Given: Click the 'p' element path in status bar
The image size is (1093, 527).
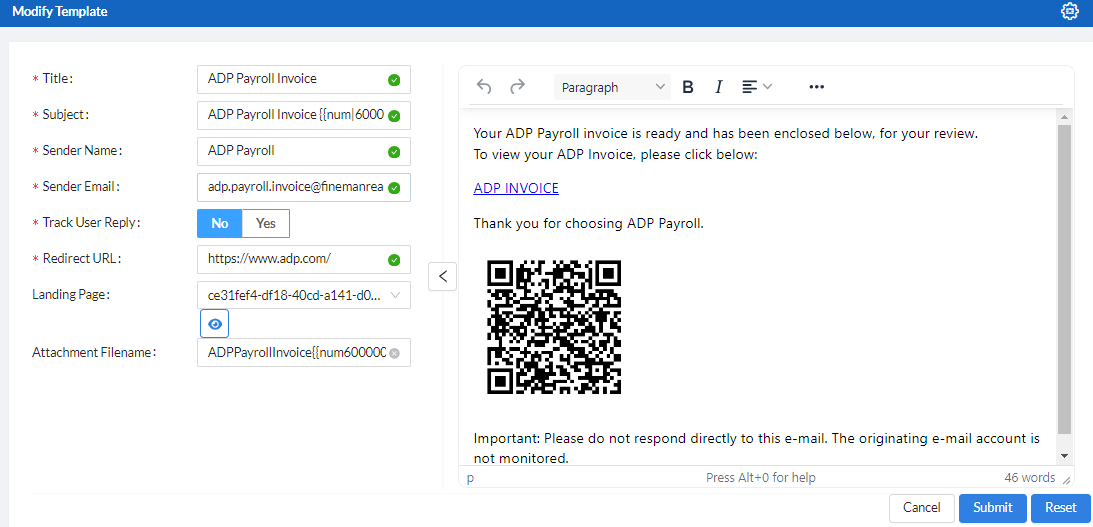Looking at the screenshot, I should 471,479.
